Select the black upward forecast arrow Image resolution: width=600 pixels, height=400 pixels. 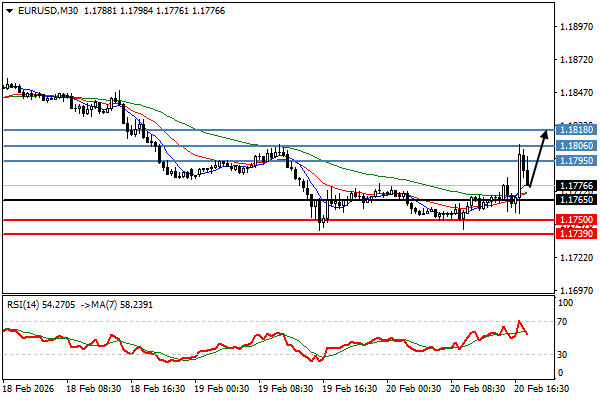537,156
